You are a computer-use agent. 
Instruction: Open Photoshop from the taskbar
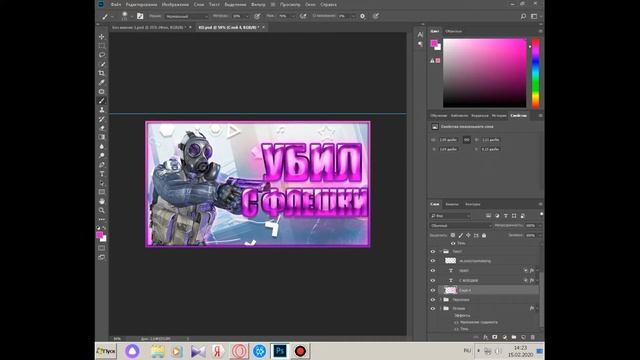280,351
